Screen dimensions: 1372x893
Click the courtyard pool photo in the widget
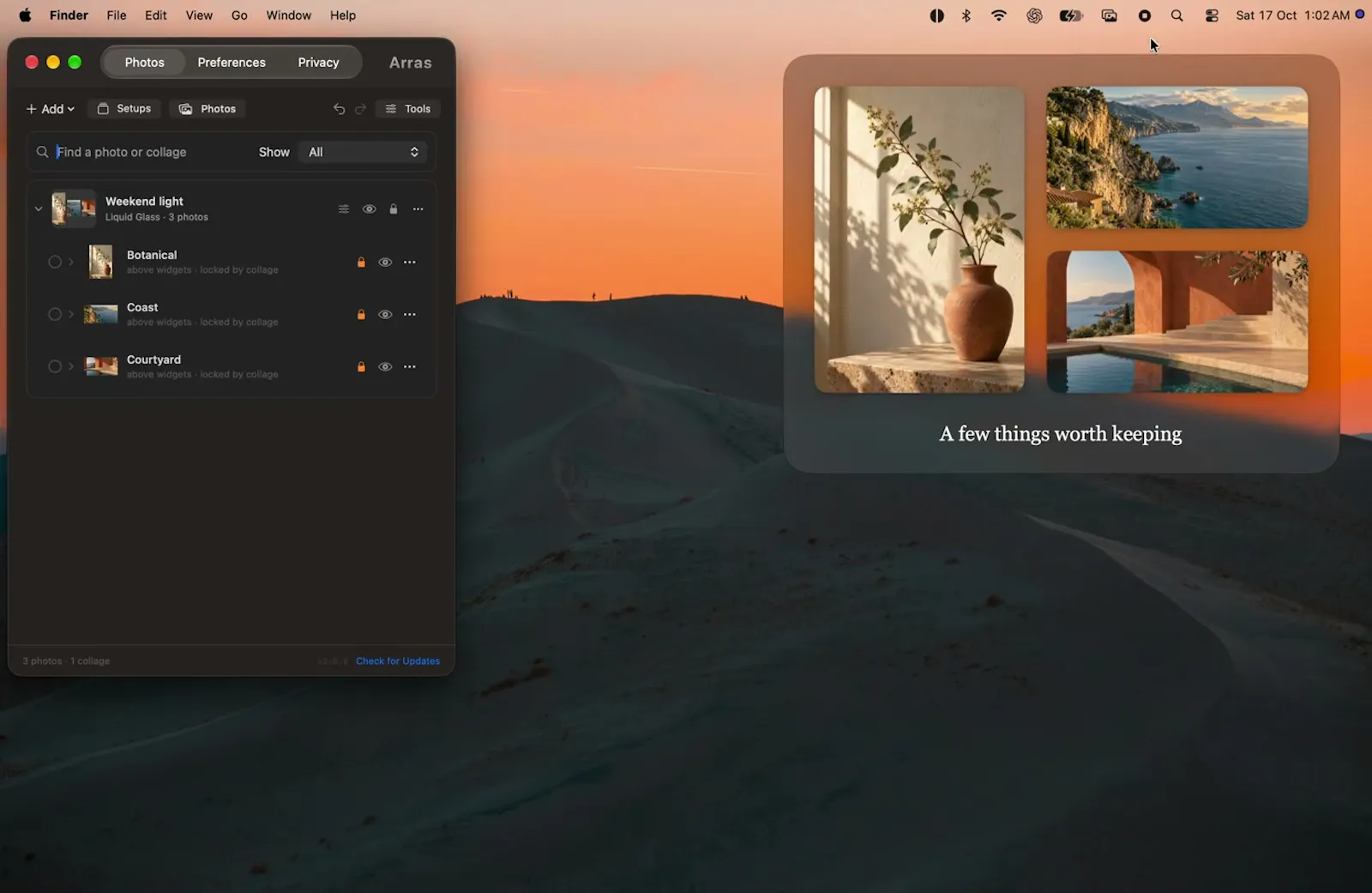[x=1177, y=322]
